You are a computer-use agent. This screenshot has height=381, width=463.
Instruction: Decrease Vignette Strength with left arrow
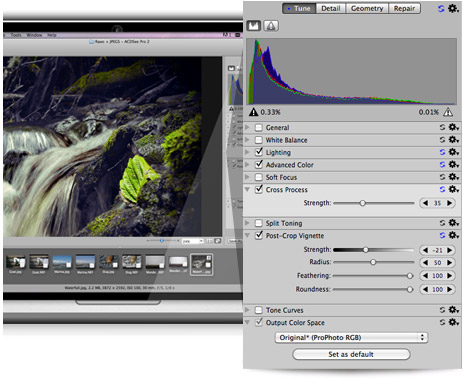pos(425,250)
